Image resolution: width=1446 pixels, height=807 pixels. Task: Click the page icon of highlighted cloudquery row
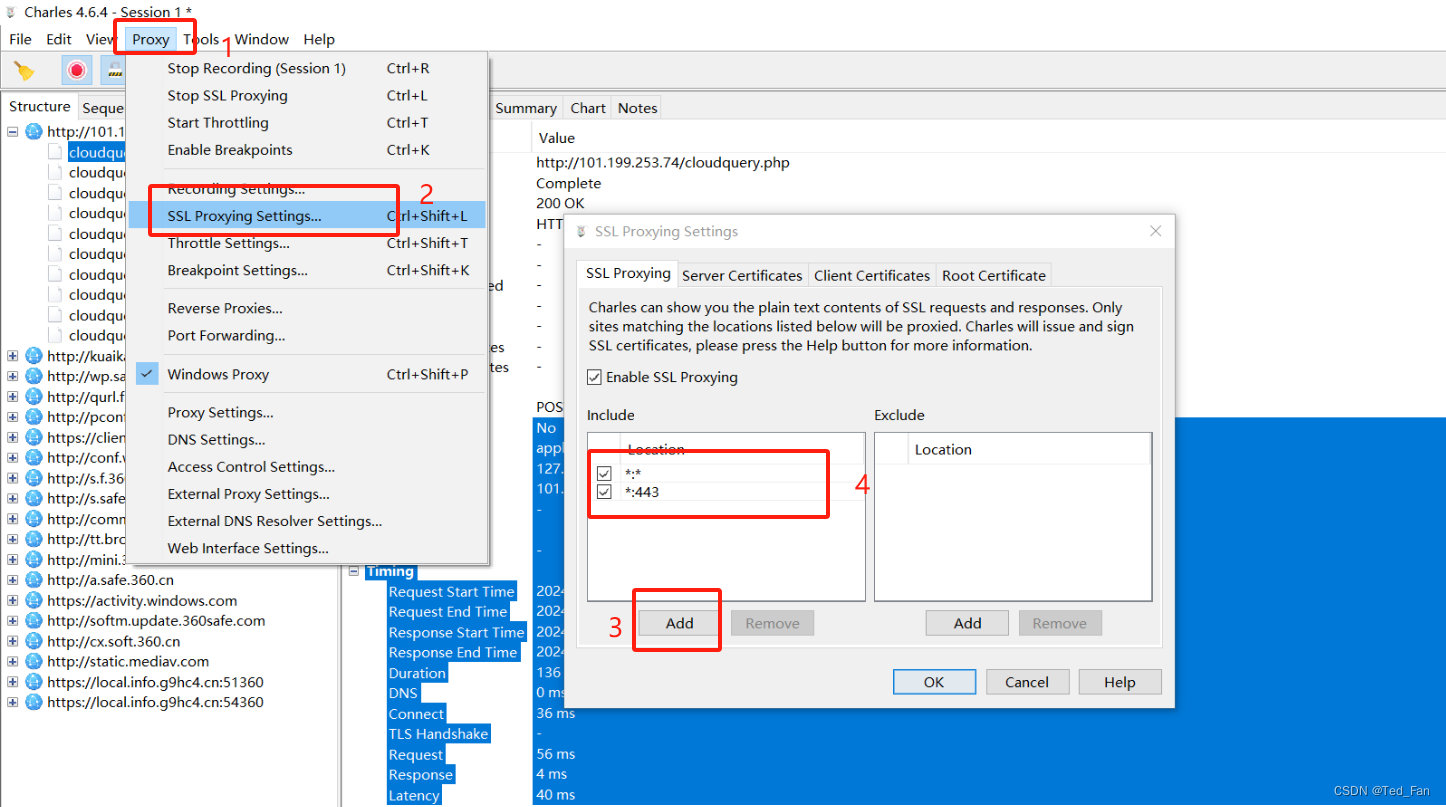point(55,152)
